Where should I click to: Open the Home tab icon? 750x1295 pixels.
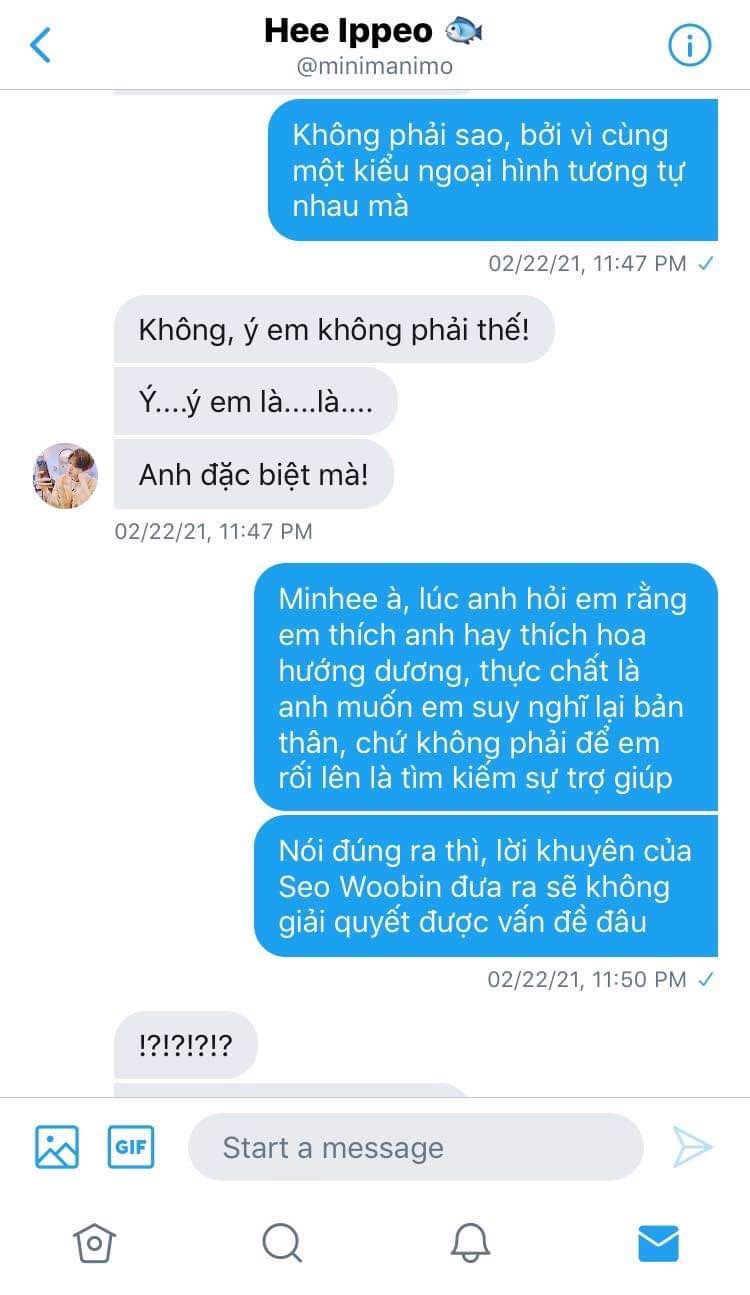pos(94,1243)
